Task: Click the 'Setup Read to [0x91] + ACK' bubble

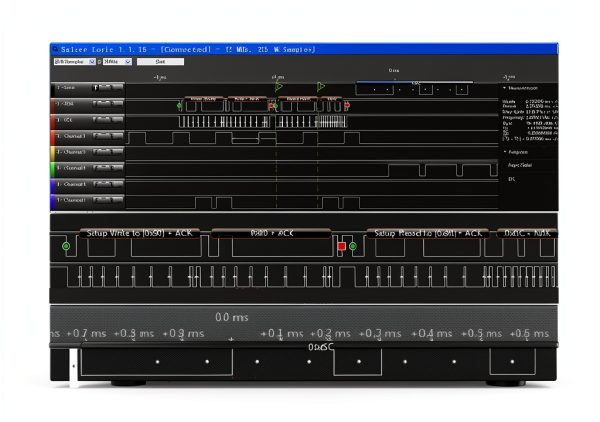Action: [427, 233]
